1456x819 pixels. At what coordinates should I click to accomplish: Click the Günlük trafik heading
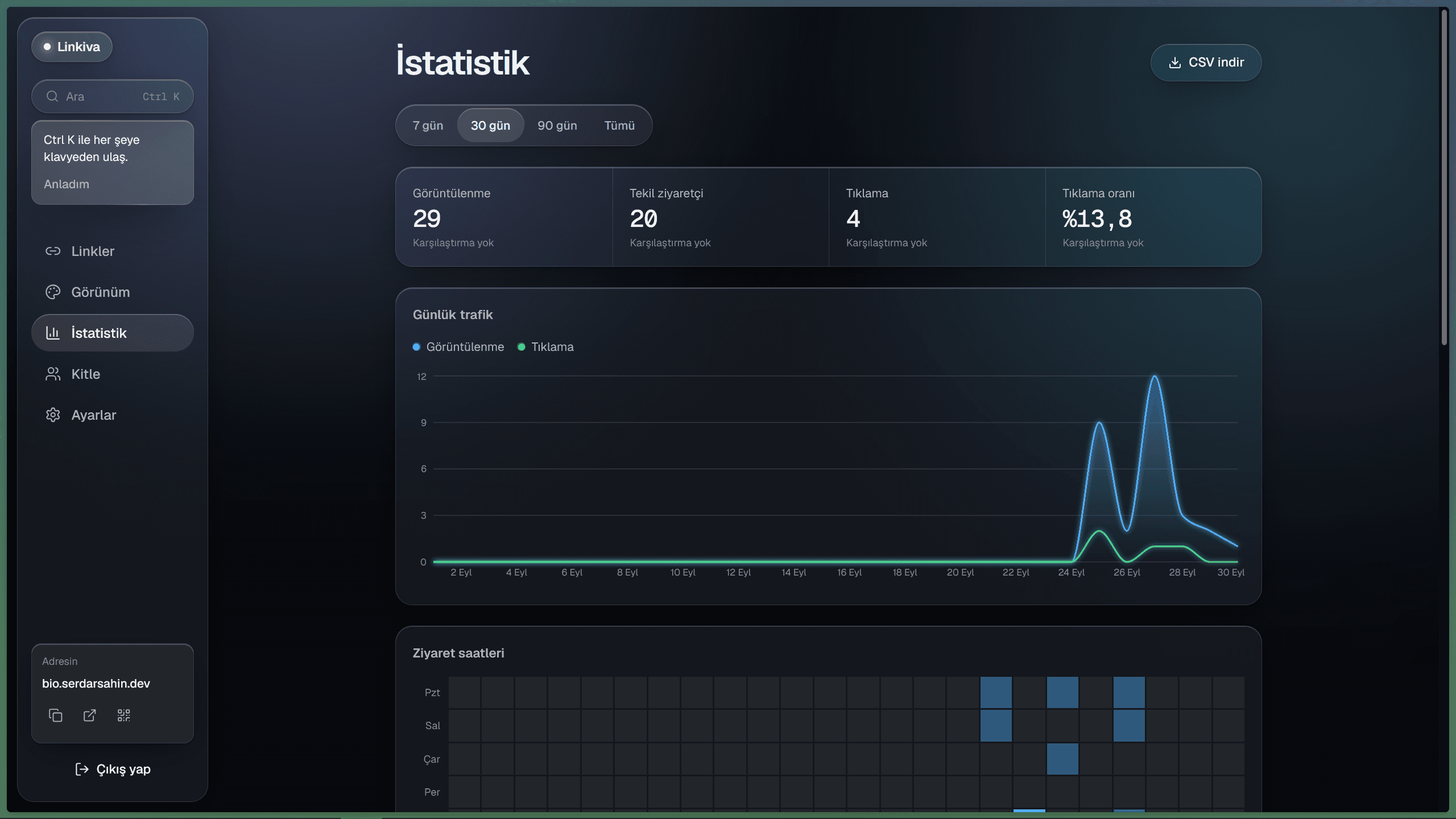click(453, 315)
